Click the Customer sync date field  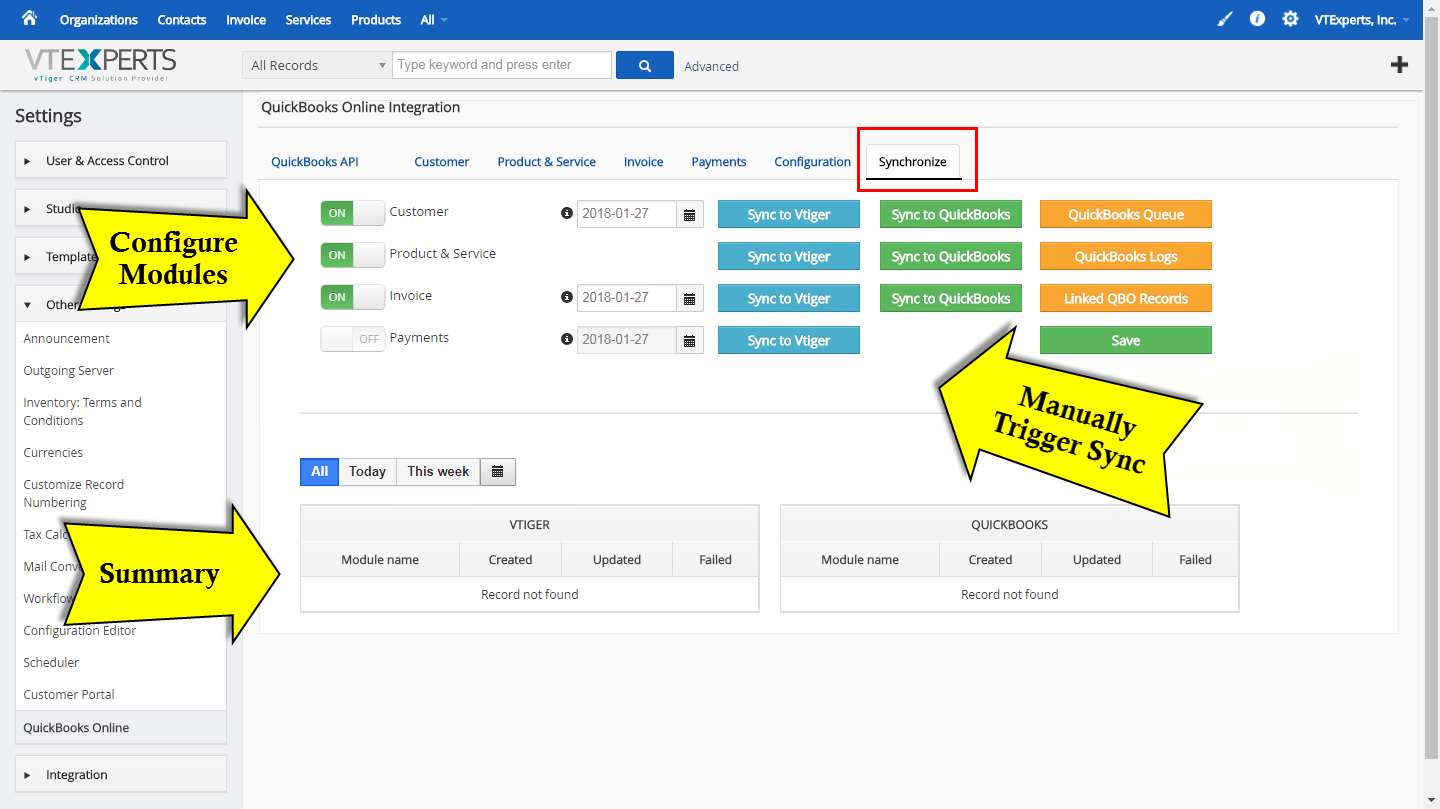click(x=627, y=214)
